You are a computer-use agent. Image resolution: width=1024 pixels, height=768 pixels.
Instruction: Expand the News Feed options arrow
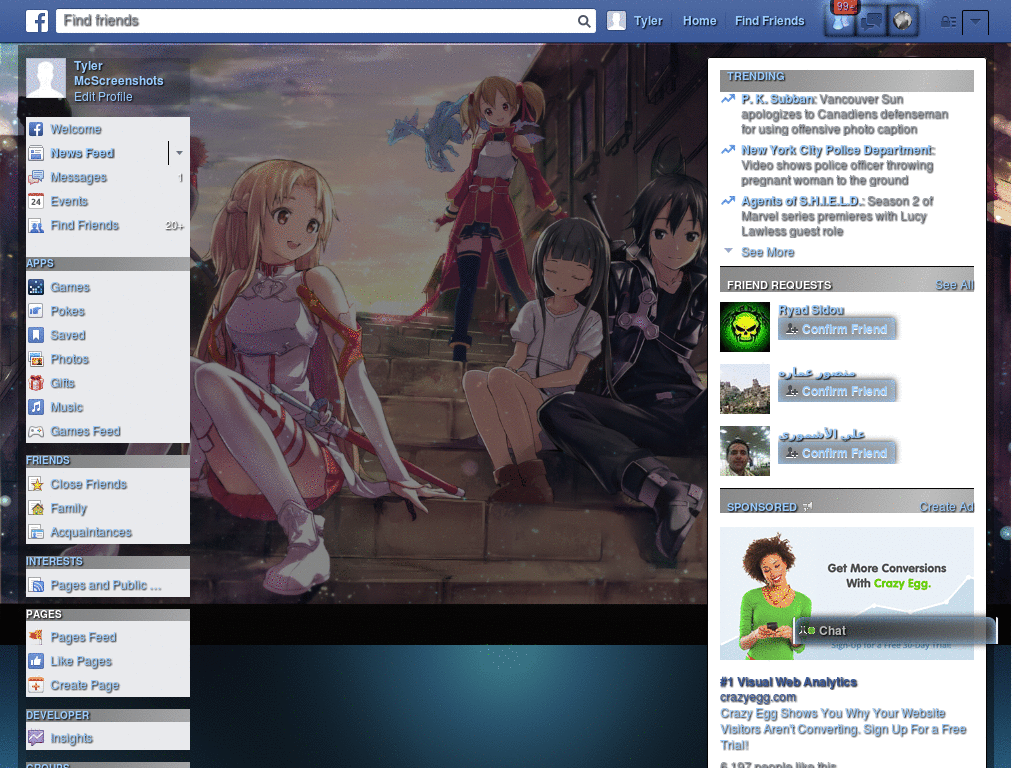(x=179, y=153)
